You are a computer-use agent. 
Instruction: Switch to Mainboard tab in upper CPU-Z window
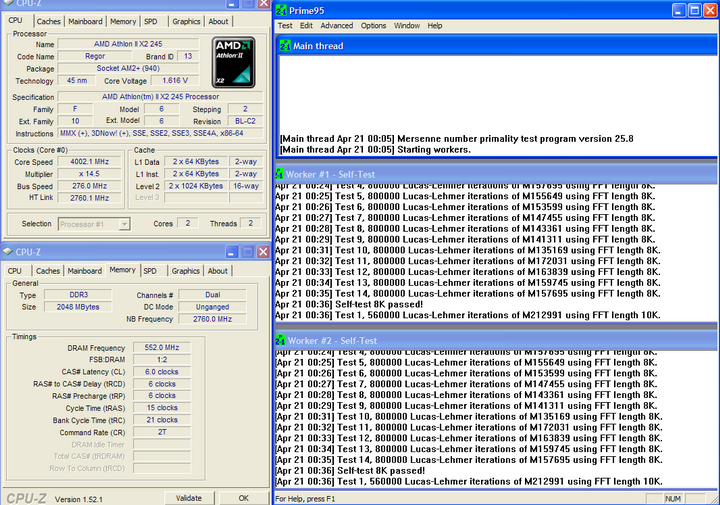[x=85, y=22]
